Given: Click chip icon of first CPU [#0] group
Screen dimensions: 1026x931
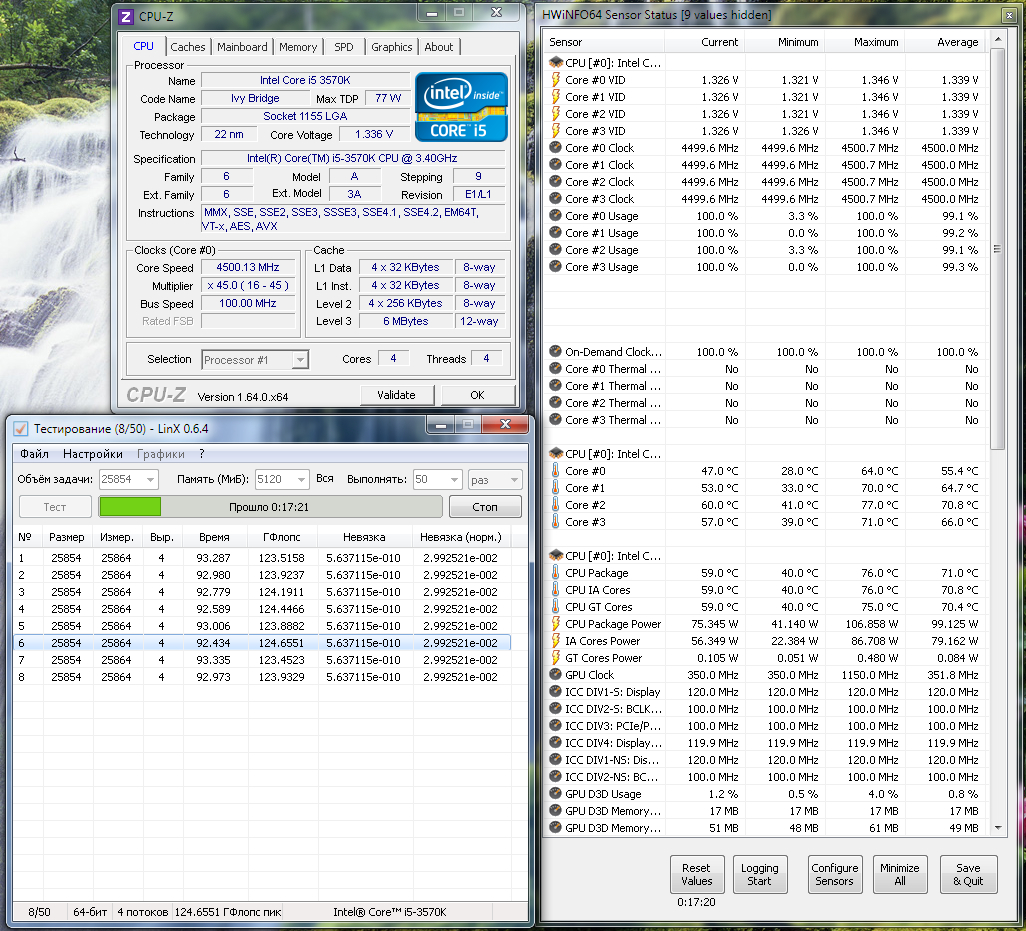Looking at the screenshot, I should pyautogui.click(x=556, y=63).
